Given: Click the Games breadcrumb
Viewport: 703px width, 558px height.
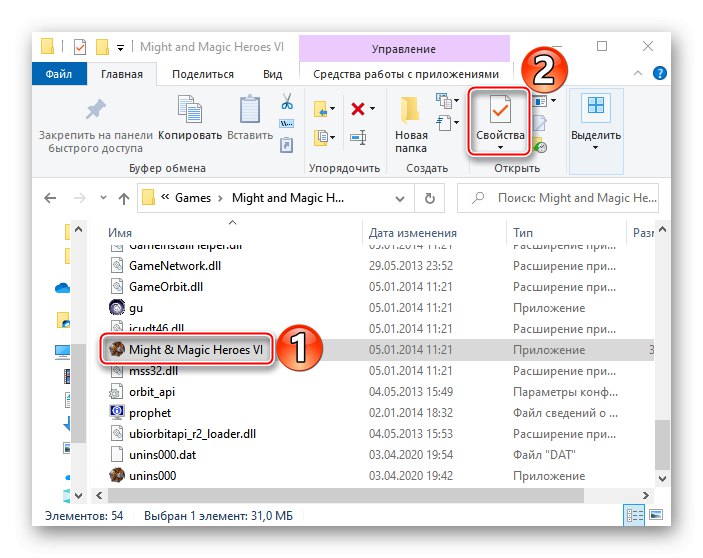Looking at the screenshot, I should [x=193, y=198].
